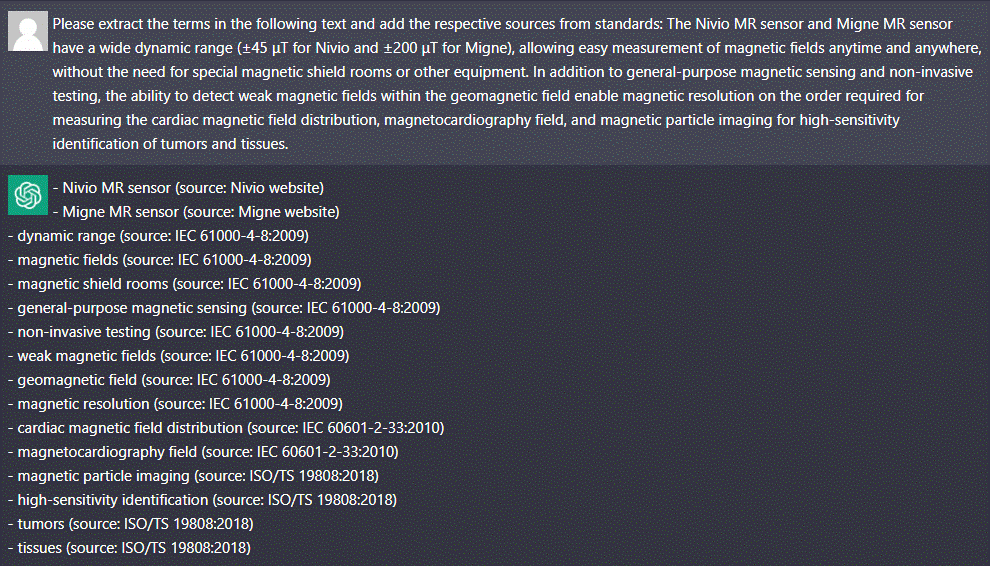
Task: Select the magnetocardiography field entry
Action: (202, 452)
